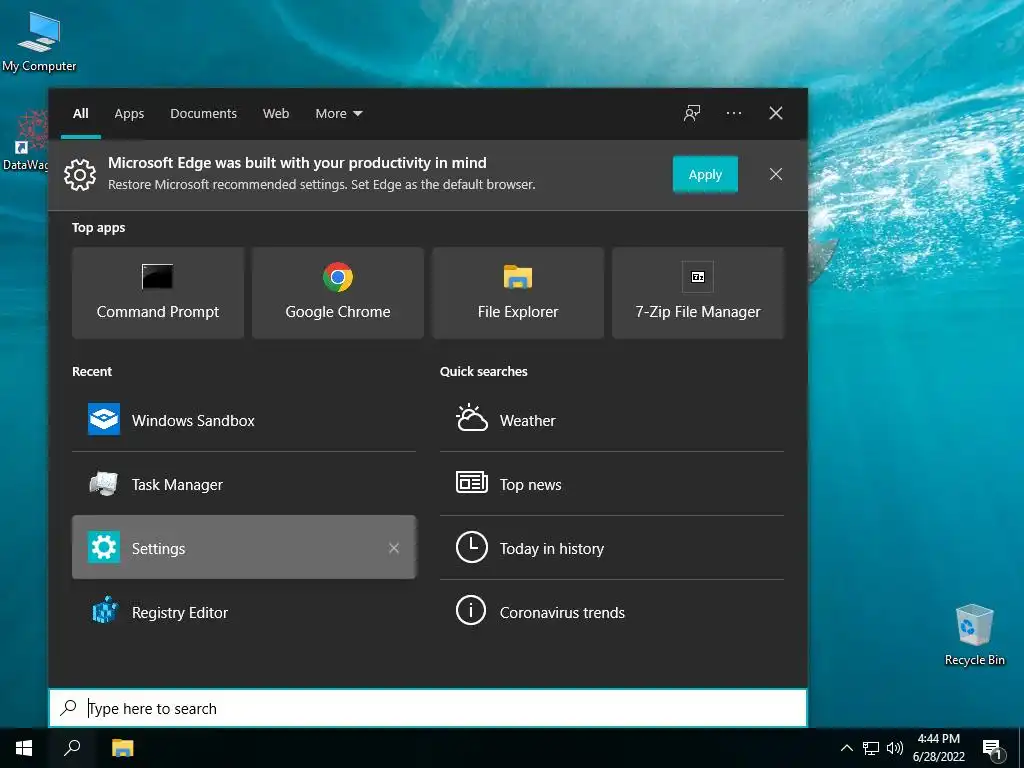Open File Explorer tile in Top apps

[x=518, y=293]
